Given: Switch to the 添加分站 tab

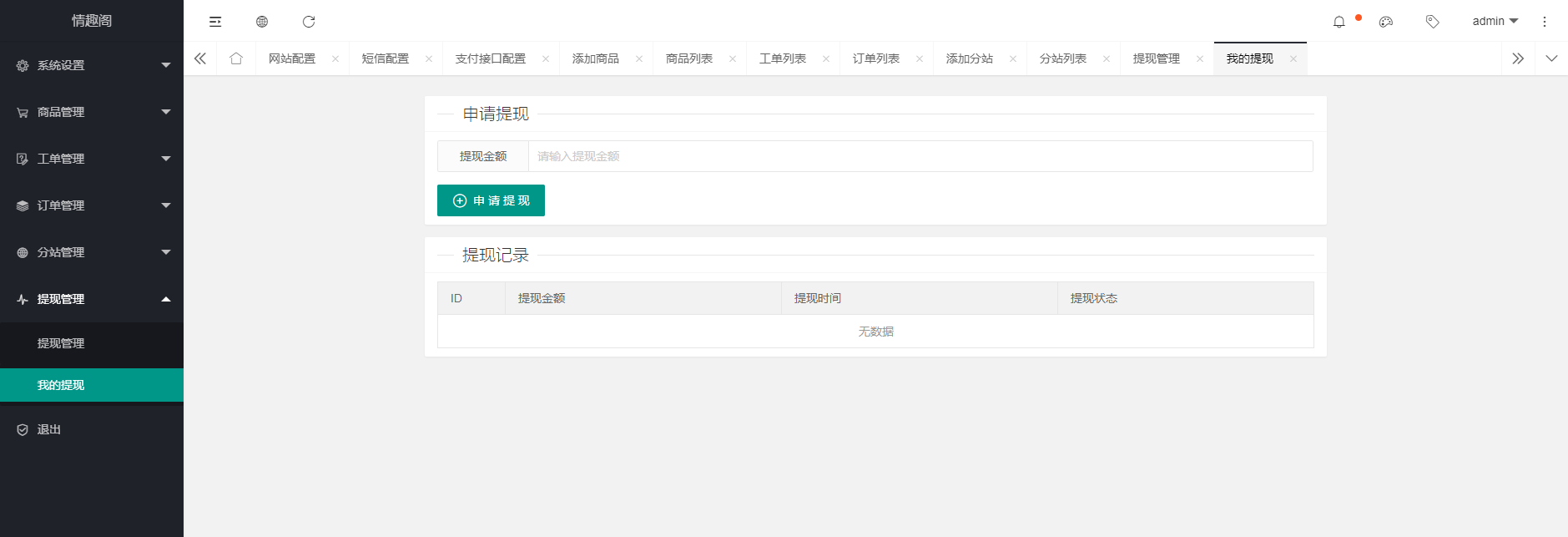Looking at the screenshot, I should point(970,58).
